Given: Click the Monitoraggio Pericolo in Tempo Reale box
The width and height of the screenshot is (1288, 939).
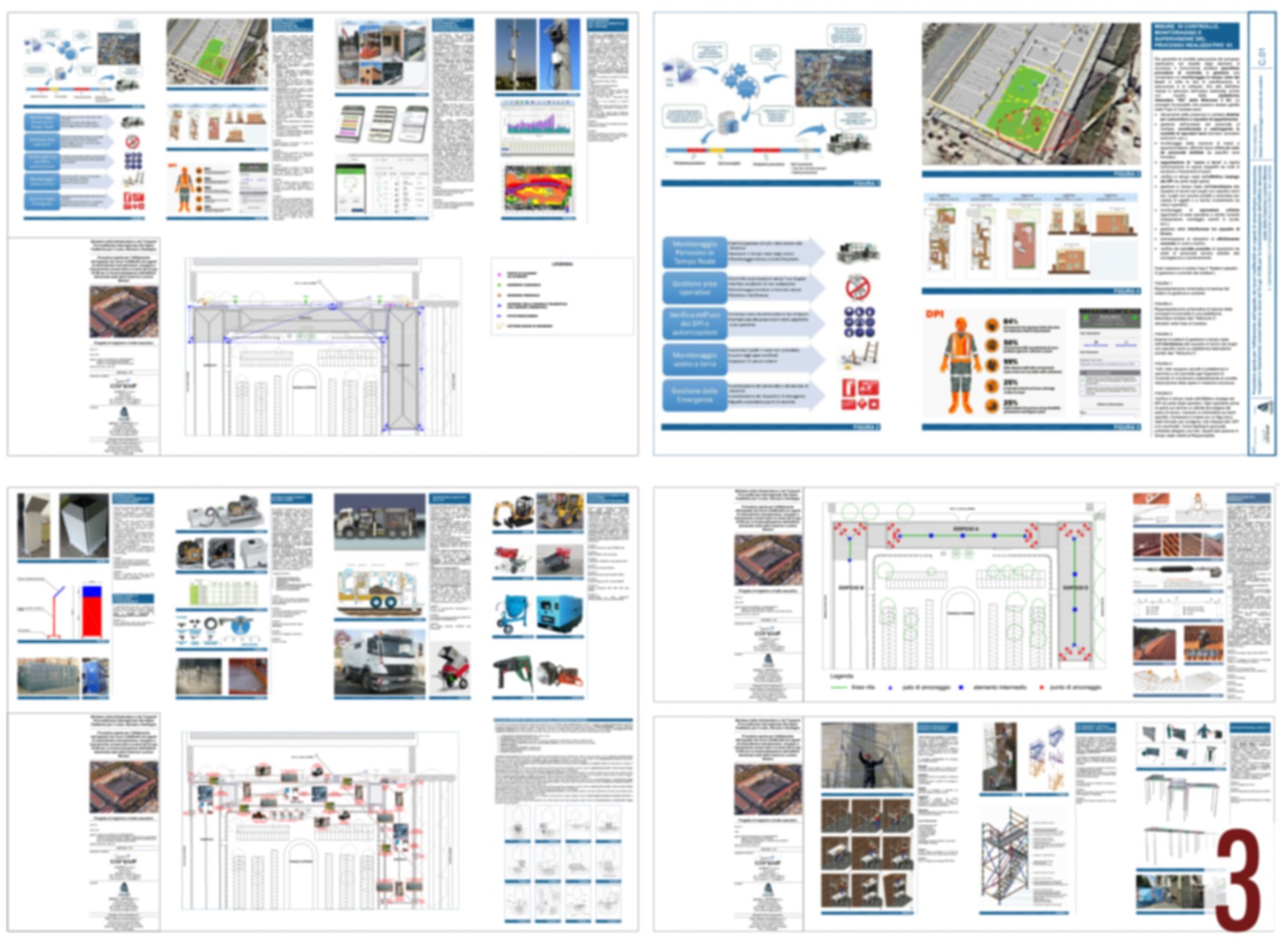Looking at the screenshot, I should tap(694, 252).
